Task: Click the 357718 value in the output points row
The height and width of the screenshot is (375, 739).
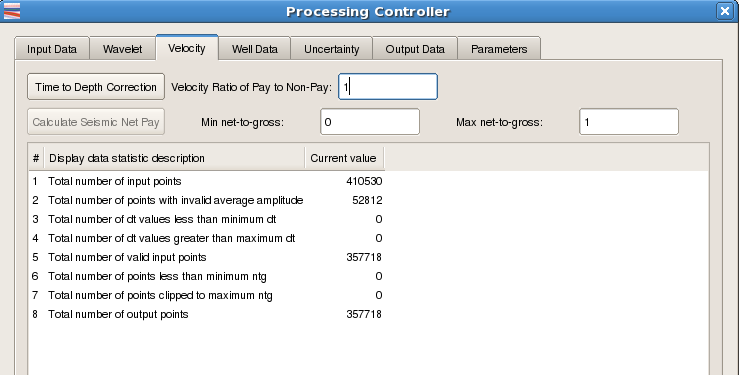Action: (364, 314)
